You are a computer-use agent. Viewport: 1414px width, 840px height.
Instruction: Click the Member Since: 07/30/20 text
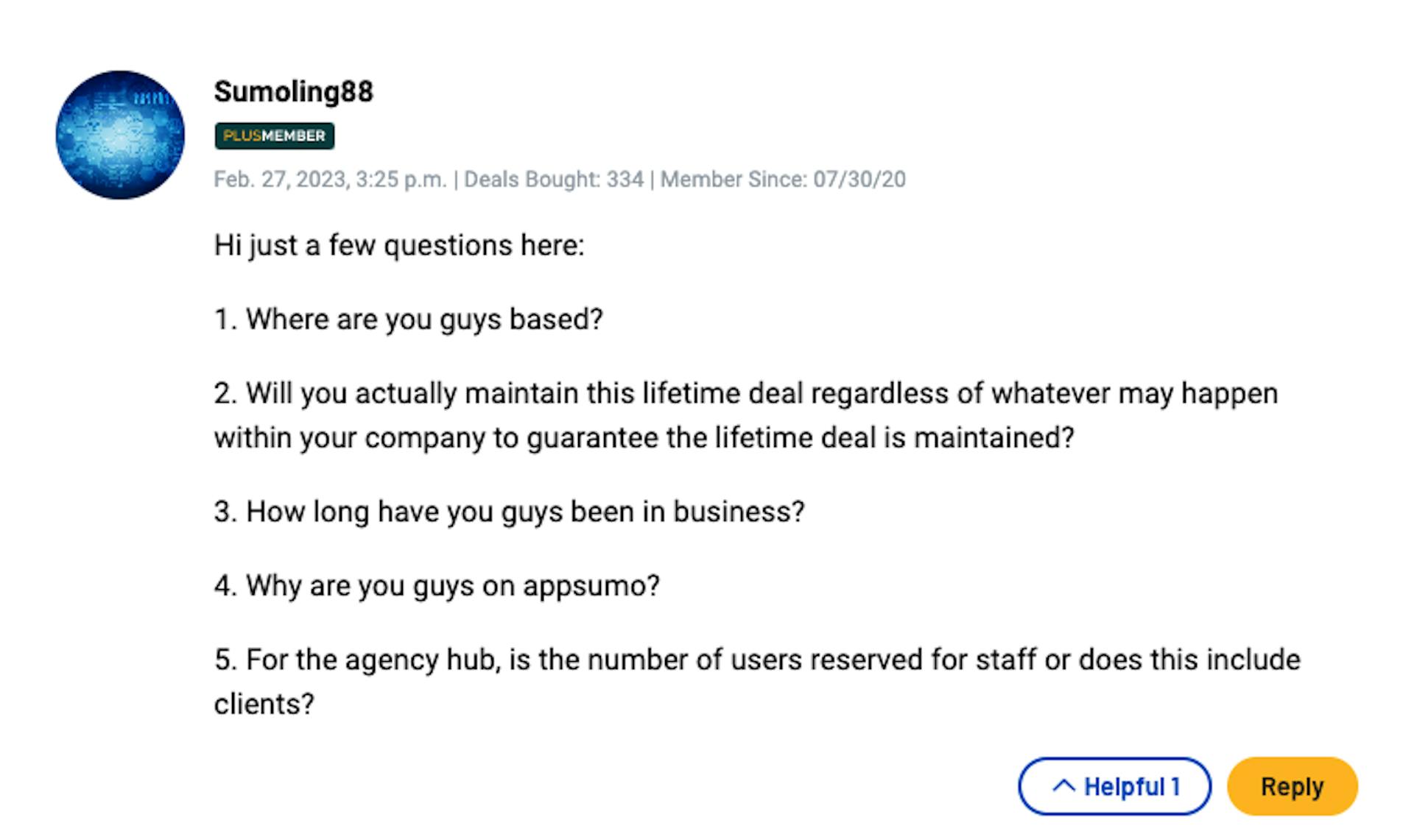[783, 180]
